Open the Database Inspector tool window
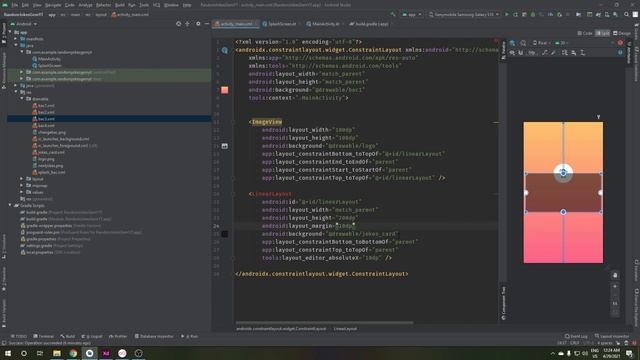The width and height of the screenshot is (640, 360). tap(154, 336)
